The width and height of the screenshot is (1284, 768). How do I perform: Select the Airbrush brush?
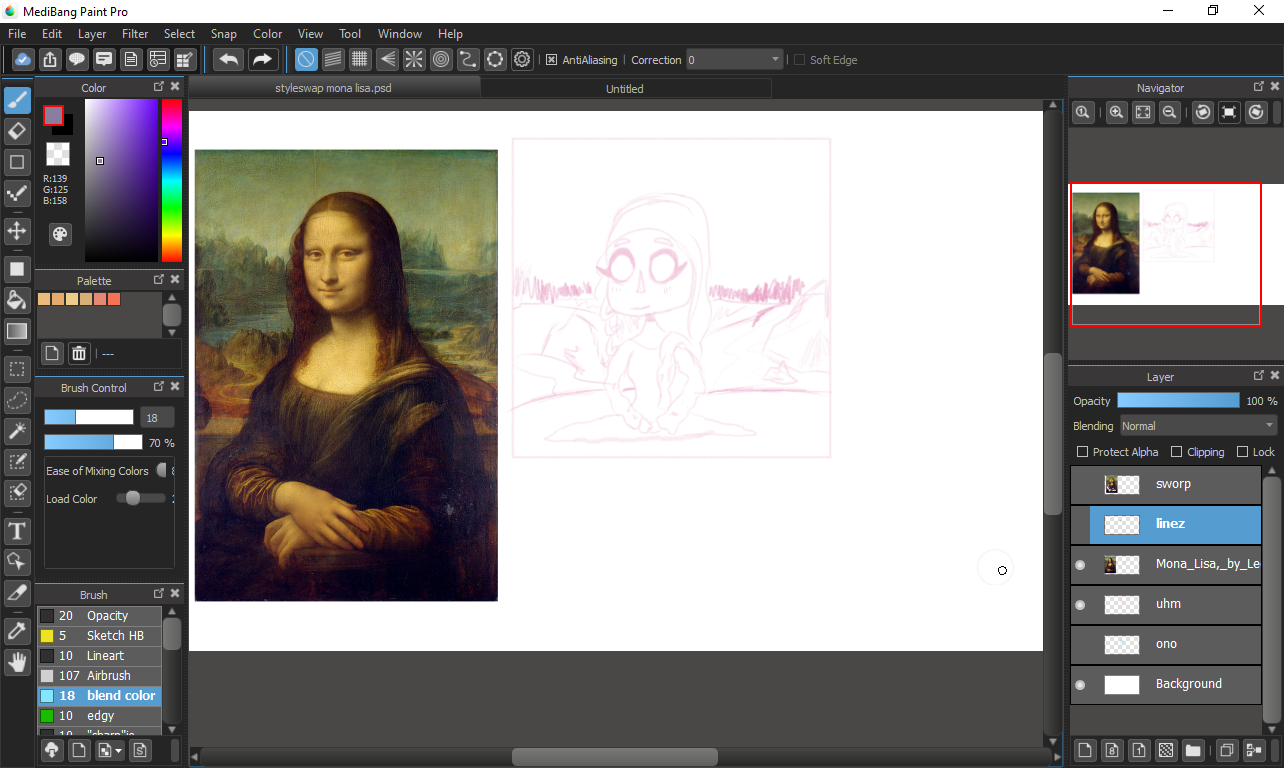(99, 676)
